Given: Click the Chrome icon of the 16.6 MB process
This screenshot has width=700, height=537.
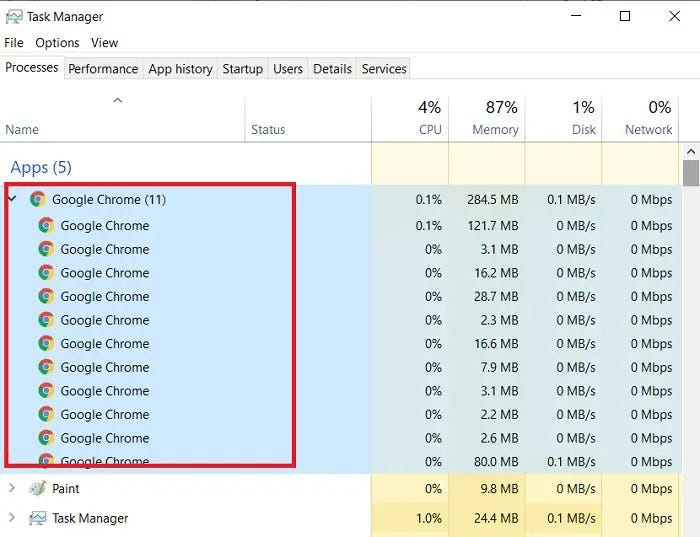Looking at the screenshot, I should pyautogui.click(x=46, y=343).
